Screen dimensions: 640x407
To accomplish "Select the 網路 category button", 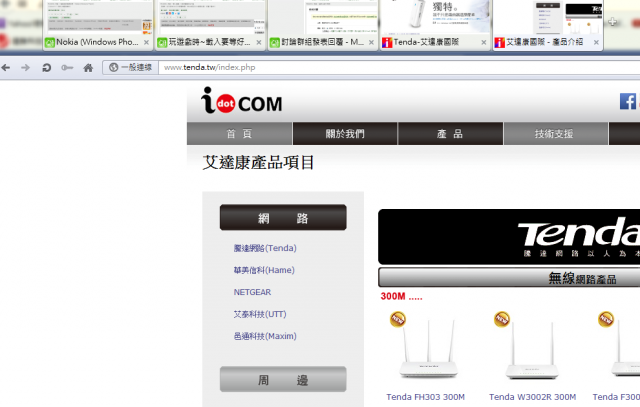I will pyautogui.click(x=283, y=218).
